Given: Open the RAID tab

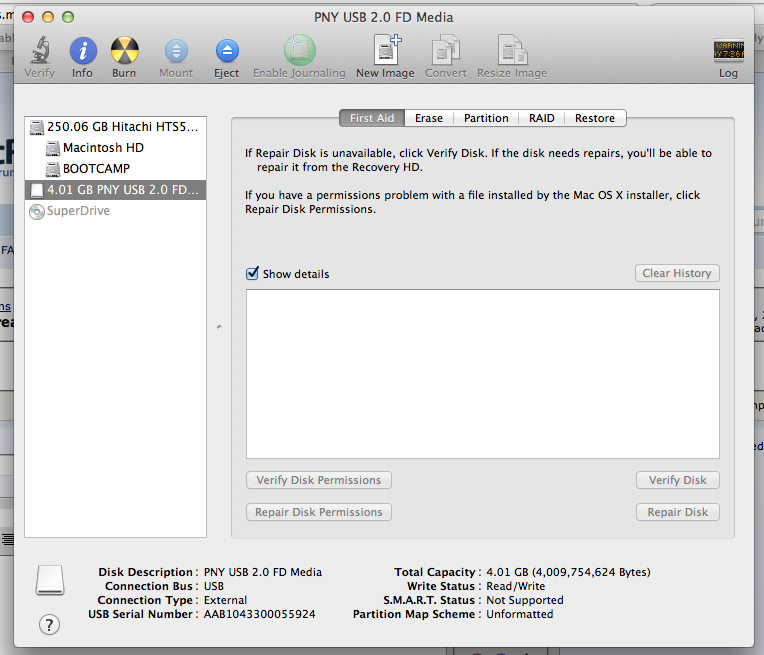Looking at the screenshot, I should [541, 118].
